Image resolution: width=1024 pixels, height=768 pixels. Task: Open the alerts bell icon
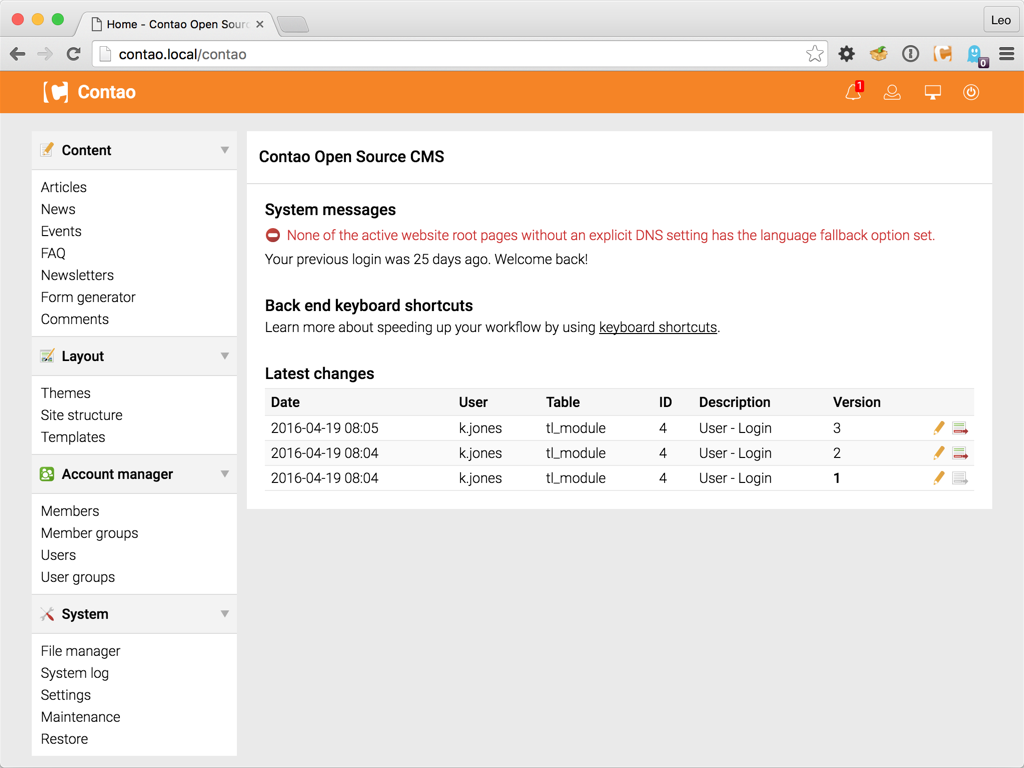tap(854, 92)
